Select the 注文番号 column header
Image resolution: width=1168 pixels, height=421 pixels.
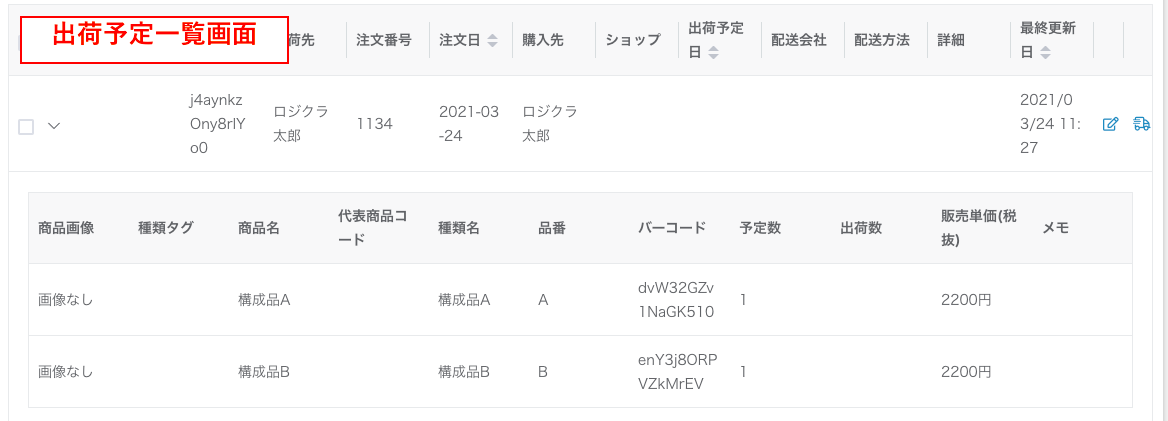click(384, 40)
